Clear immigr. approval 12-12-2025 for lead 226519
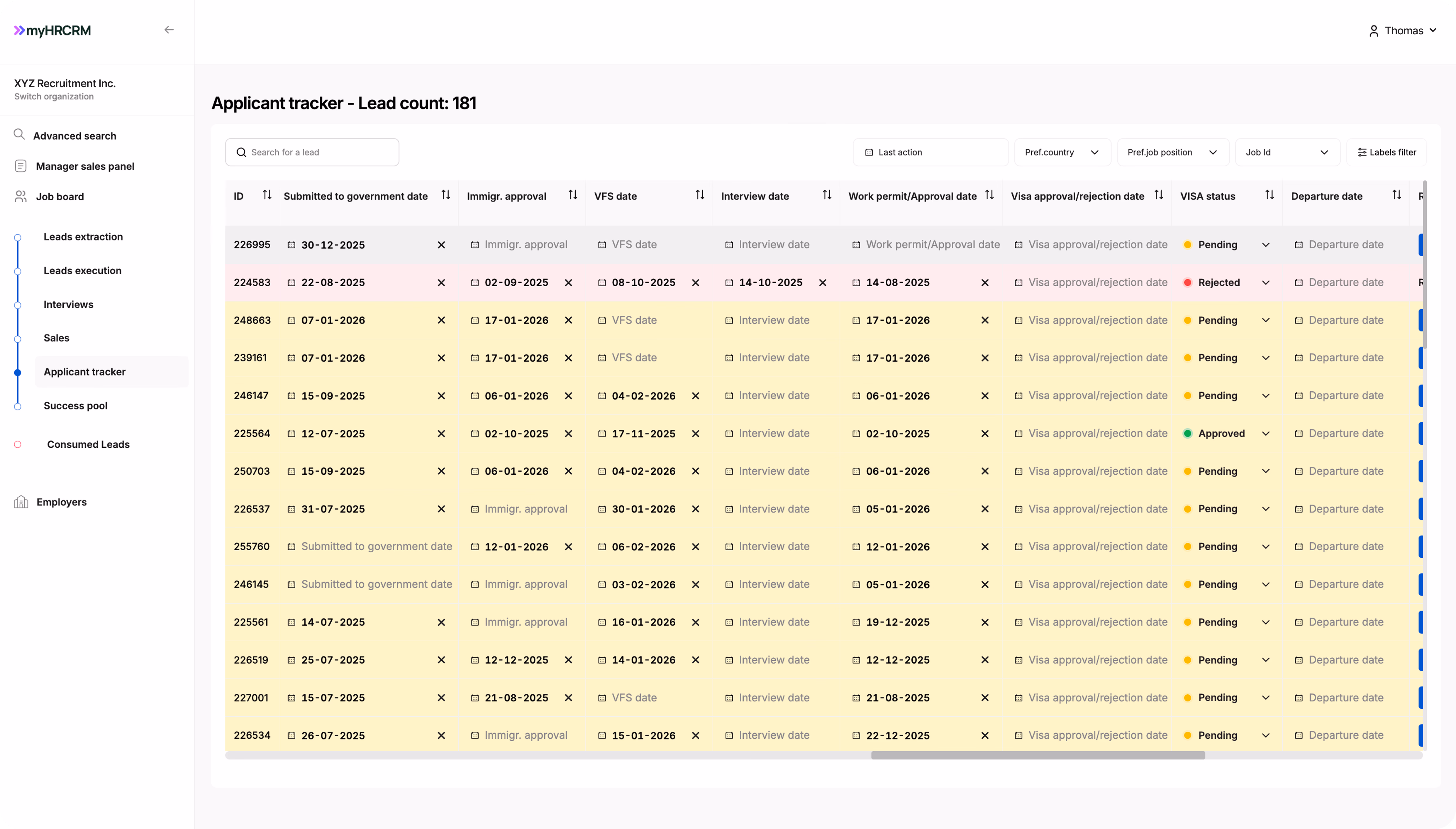The image size is (1456, 829). click(x=568, y=660)
